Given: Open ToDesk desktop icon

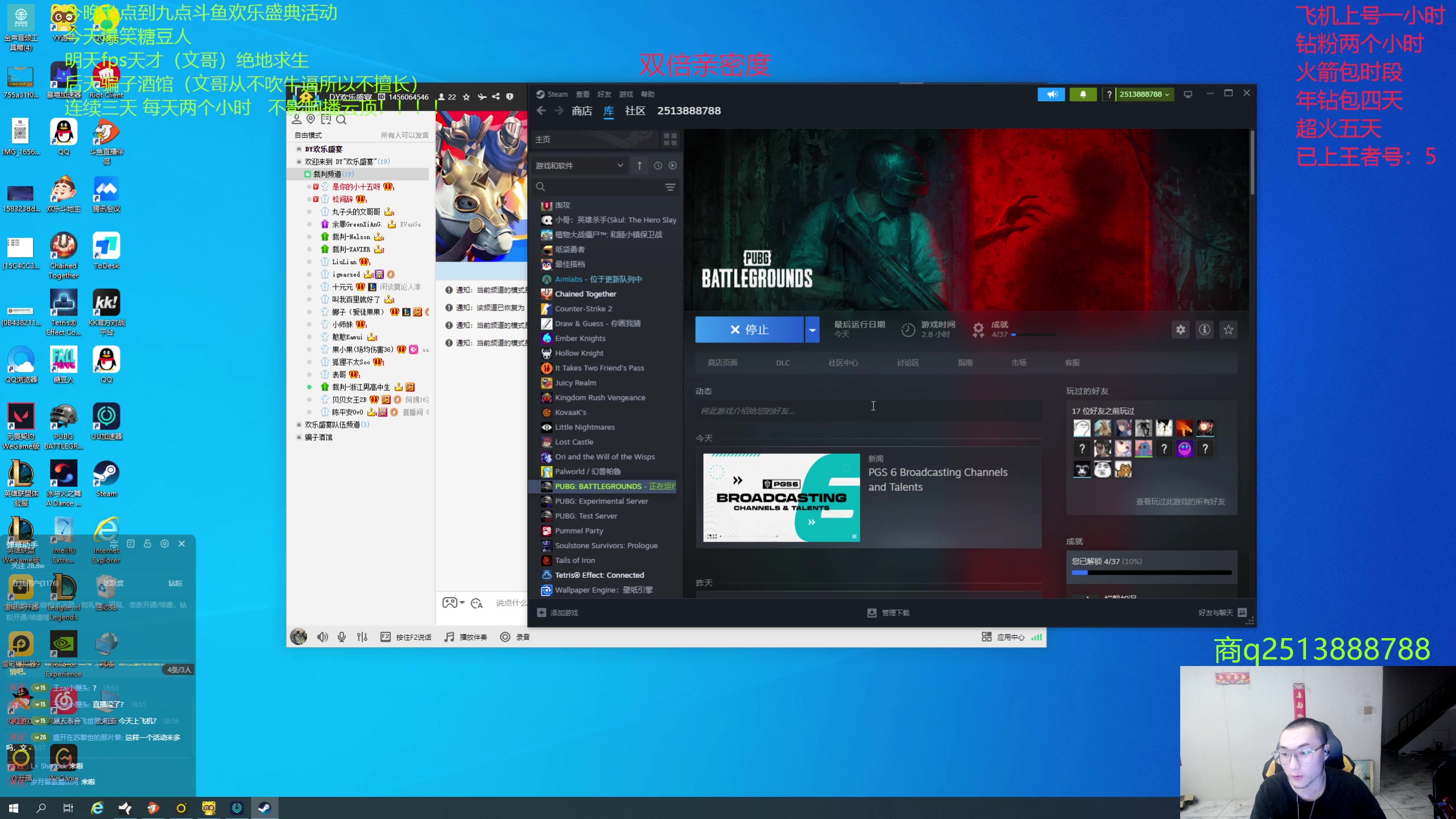Looking at the screenshot, I should 106,251.
